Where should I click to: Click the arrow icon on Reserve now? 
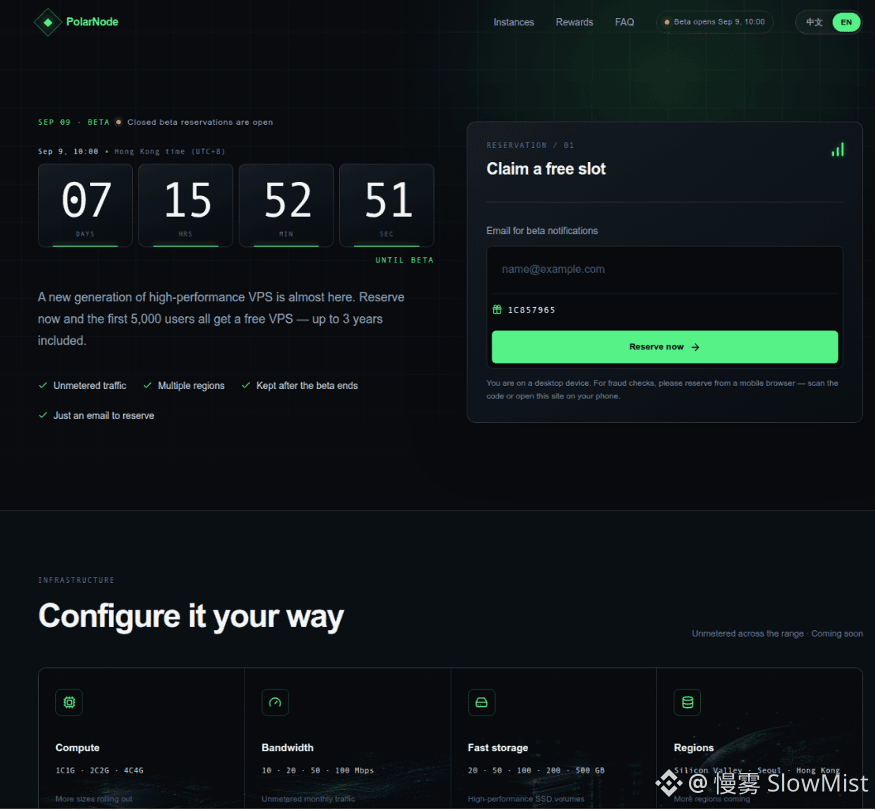coord(695,347)
